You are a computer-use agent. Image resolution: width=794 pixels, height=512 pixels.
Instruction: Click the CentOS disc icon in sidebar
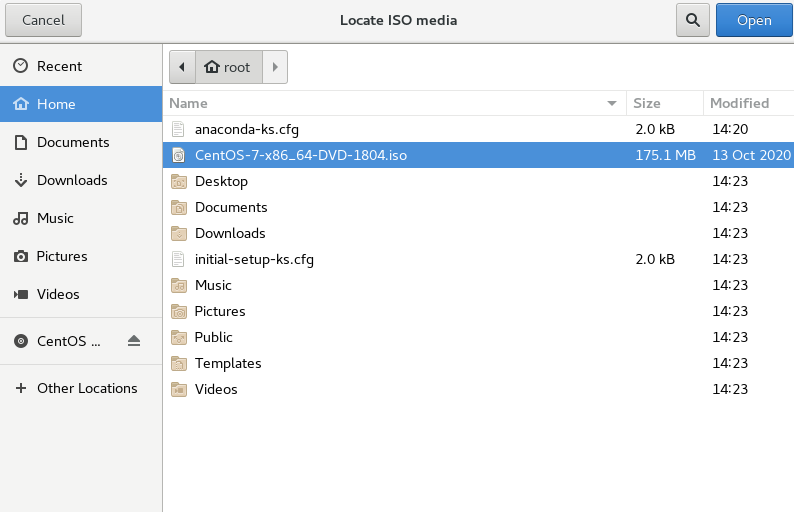pos(21,341)
